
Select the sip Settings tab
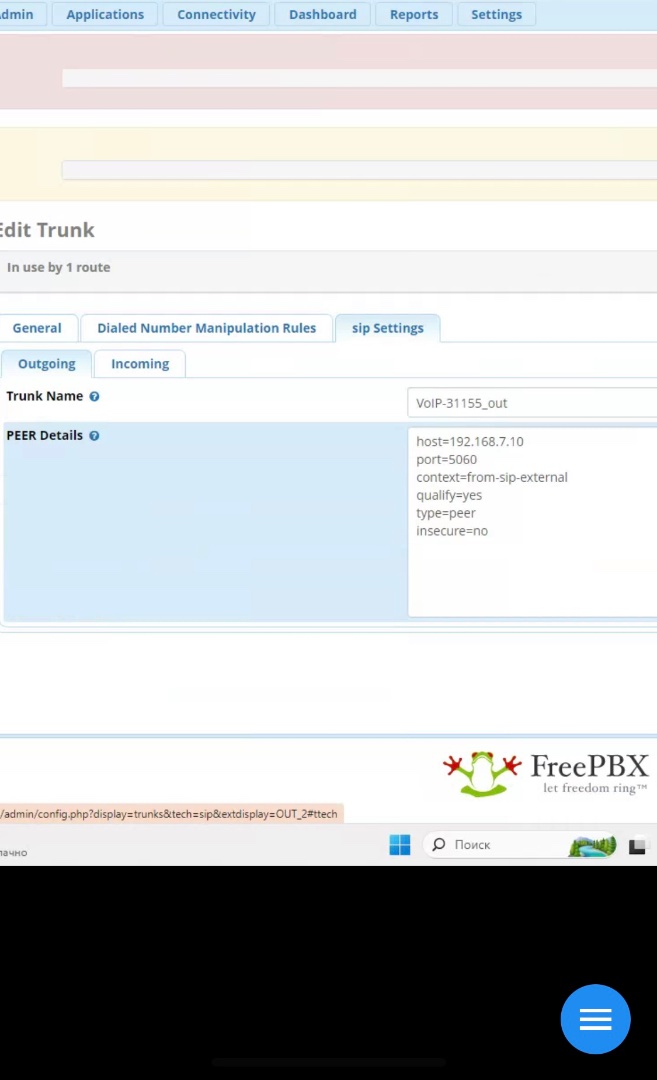(x=388, y=328)
